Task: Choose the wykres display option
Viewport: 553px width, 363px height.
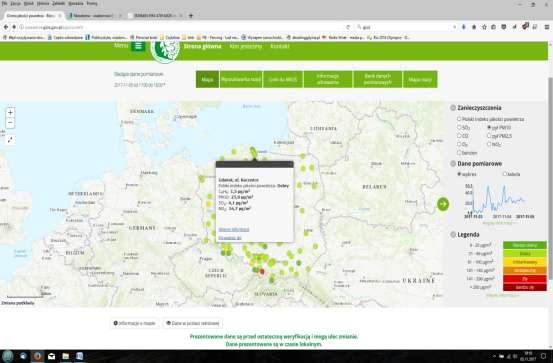Action: [459, 174]
